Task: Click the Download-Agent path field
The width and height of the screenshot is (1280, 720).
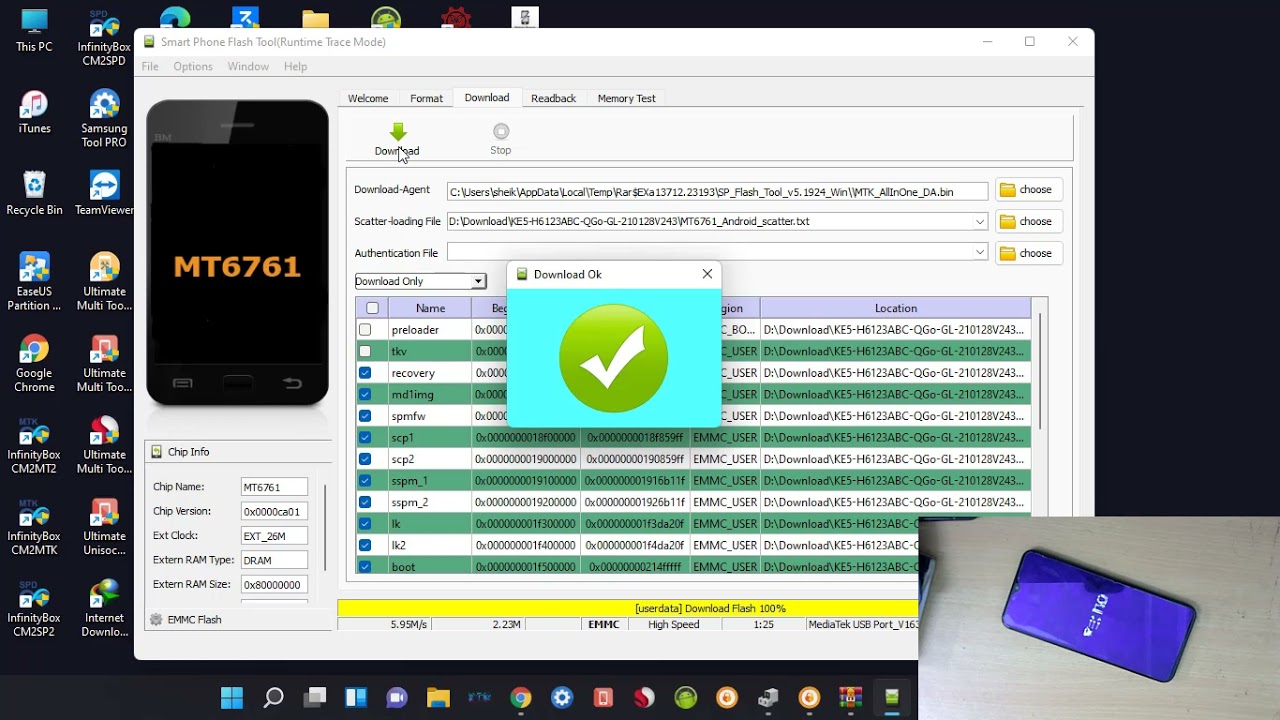Action: 717,191
